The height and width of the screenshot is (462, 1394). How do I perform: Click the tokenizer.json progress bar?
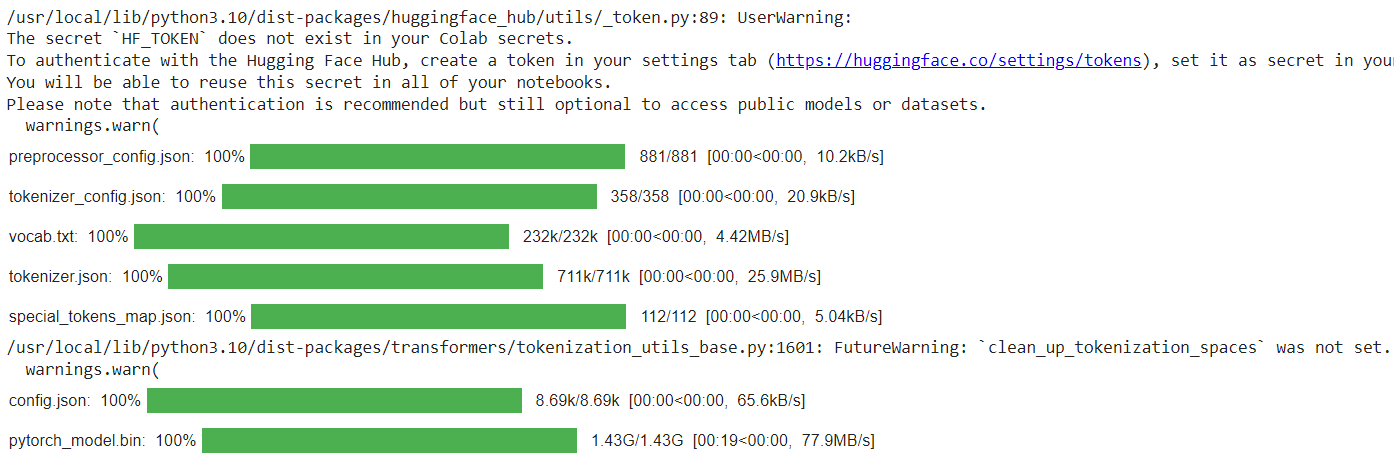355,277
